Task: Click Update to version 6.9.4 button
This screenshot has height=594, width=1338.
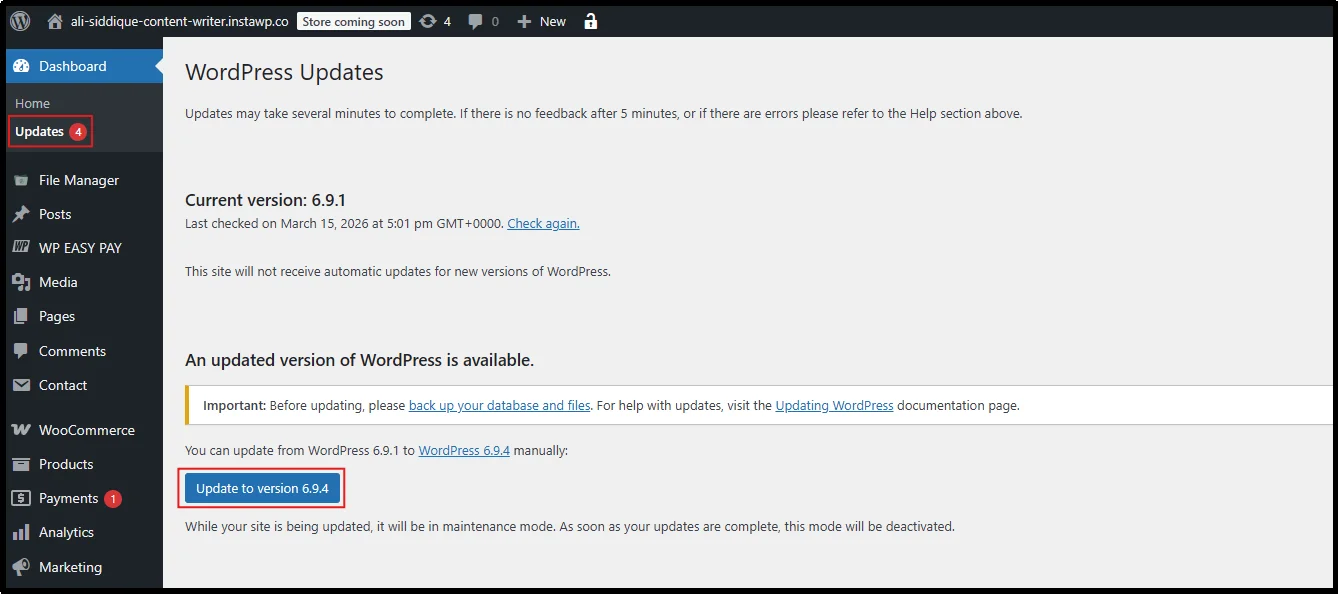Action: (262, 488)
